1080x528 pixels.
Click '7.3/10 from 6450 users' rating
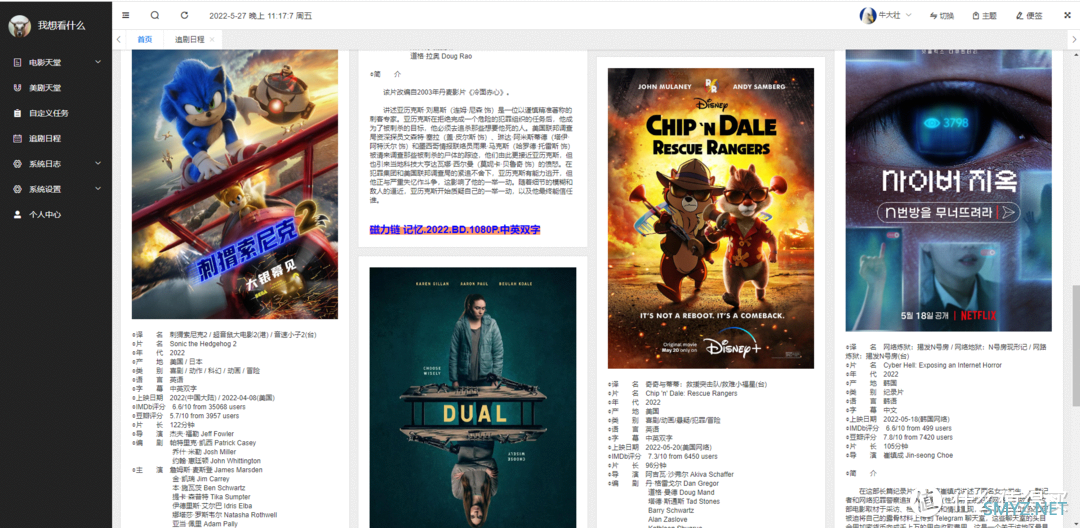(x=683, y=456)
